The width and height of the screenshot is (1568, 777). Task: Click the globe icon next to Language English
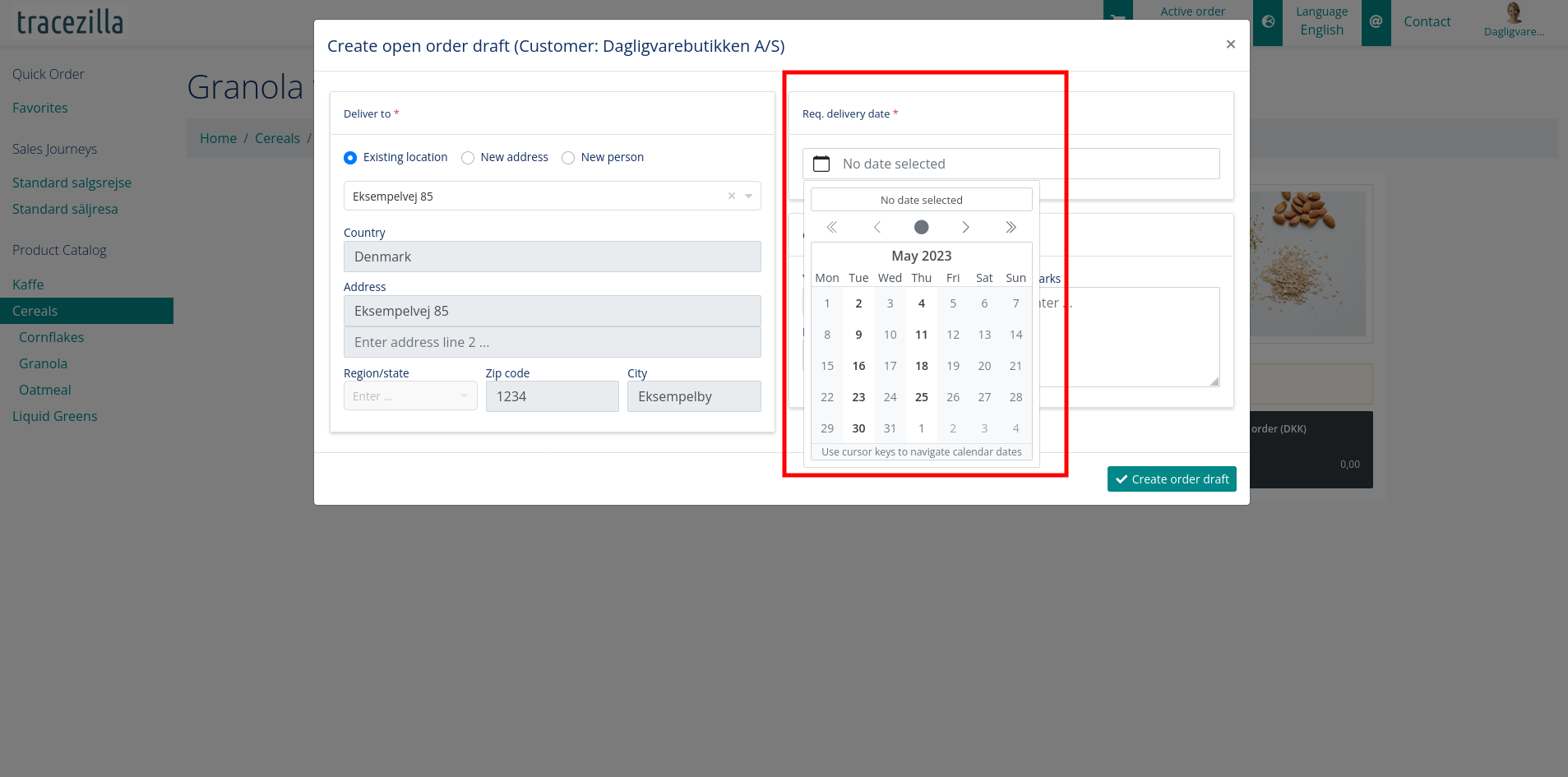point(1266,22)
